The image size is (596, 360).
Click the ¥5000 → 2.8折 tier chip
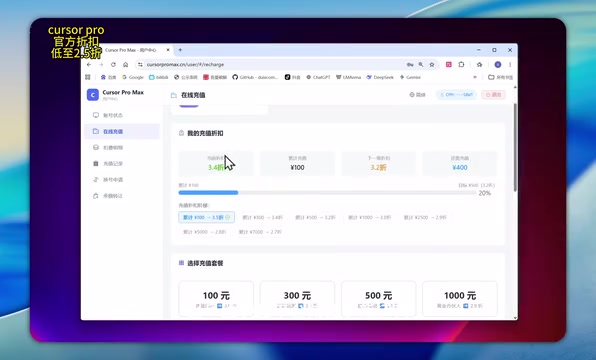tap(204, 232)
